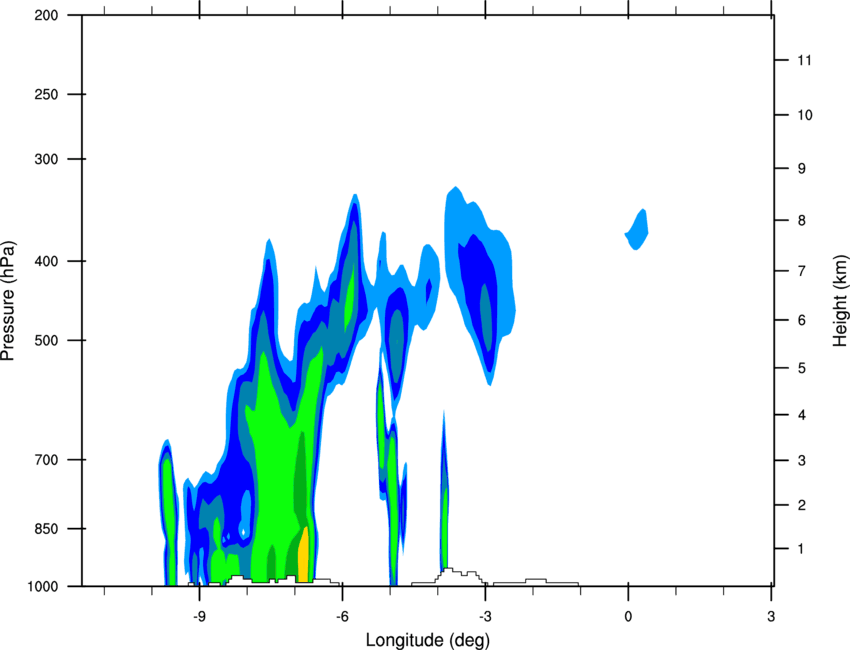The image size is (850, 650).
Task: Click the Longitude (deg) axis title
Action: (x=428, y=640)
